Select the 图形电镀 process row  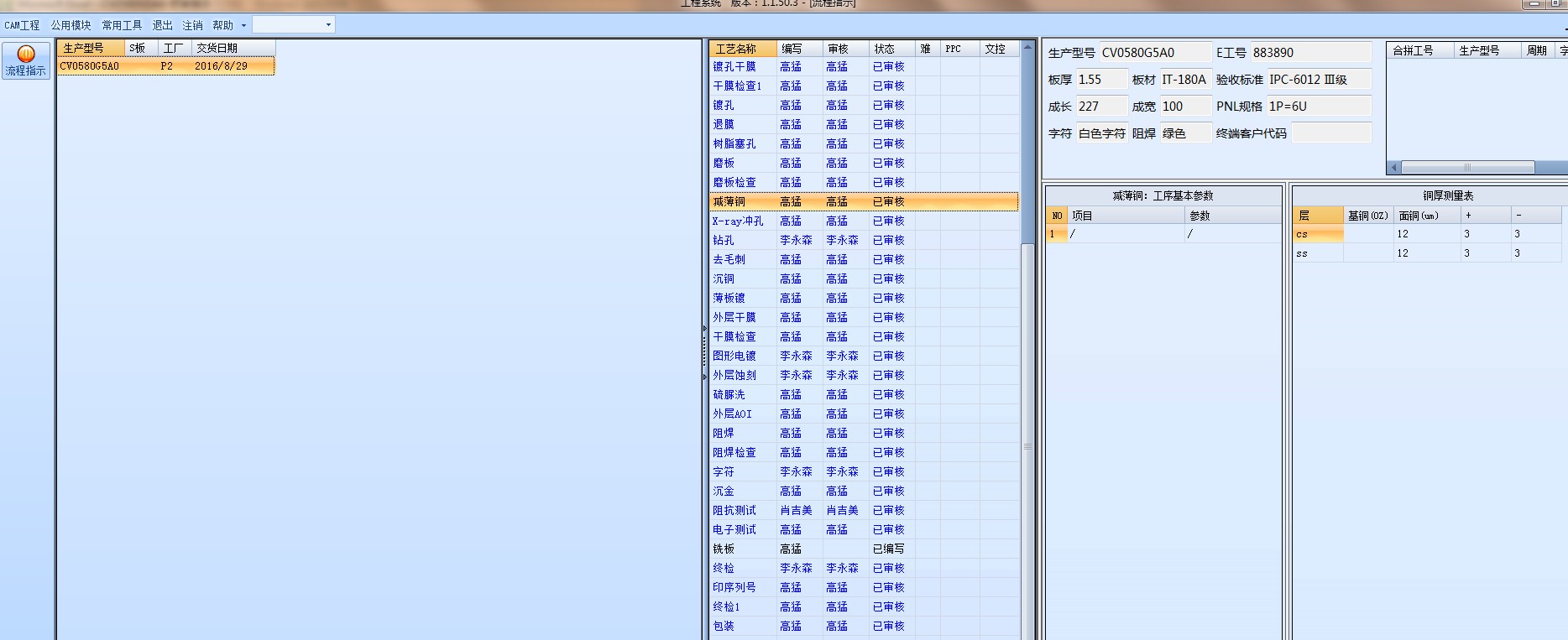pyautogui.click(x=864, y=356)
